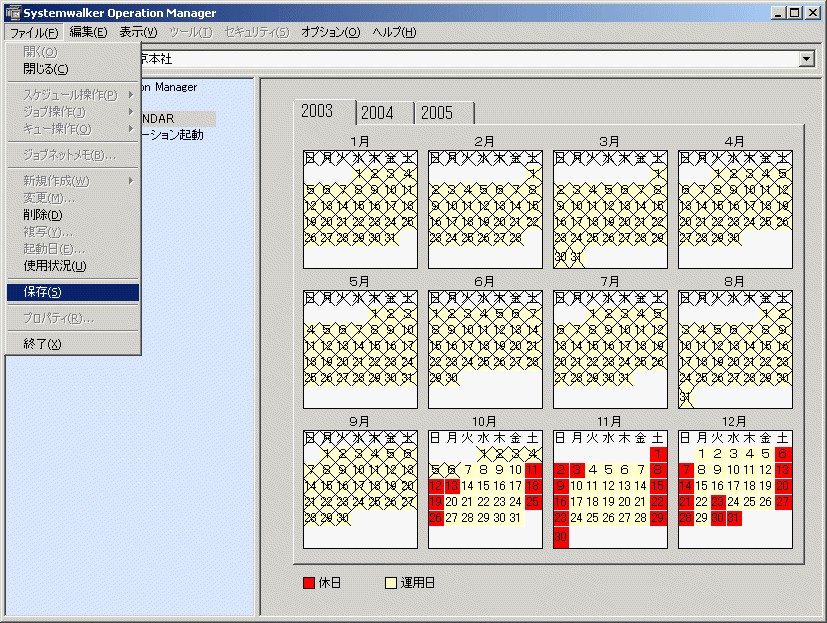Minimize the Systemwalker window

778,13
